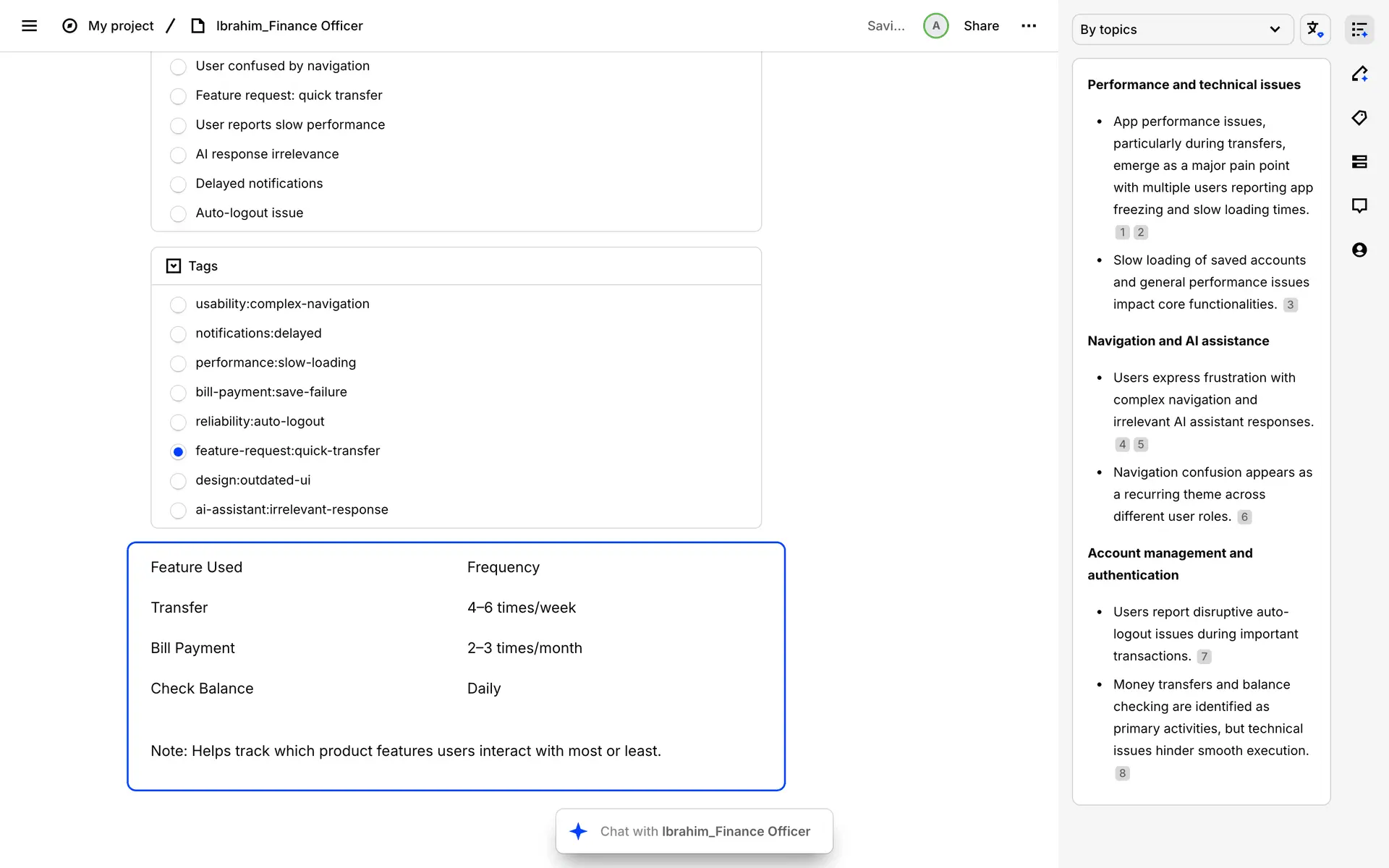Select the design:outdated-ui tag option

(178, 481)
